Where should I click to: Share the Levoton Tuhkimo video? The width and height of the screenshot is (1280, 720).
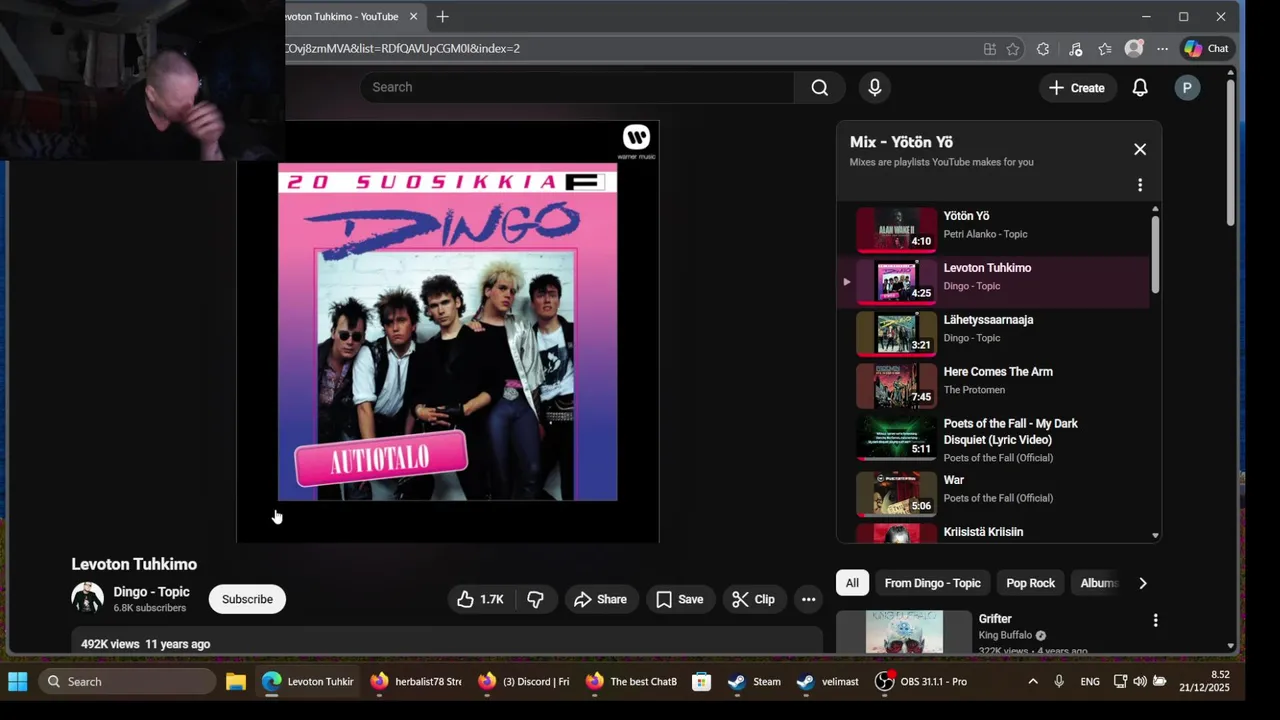click(601, 599)
